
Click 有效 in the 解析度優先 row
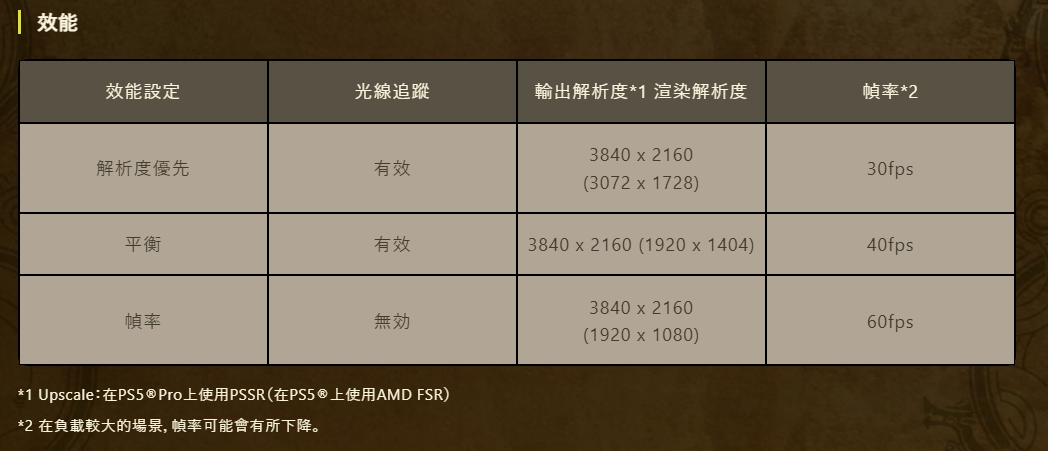tap(392, 168)
